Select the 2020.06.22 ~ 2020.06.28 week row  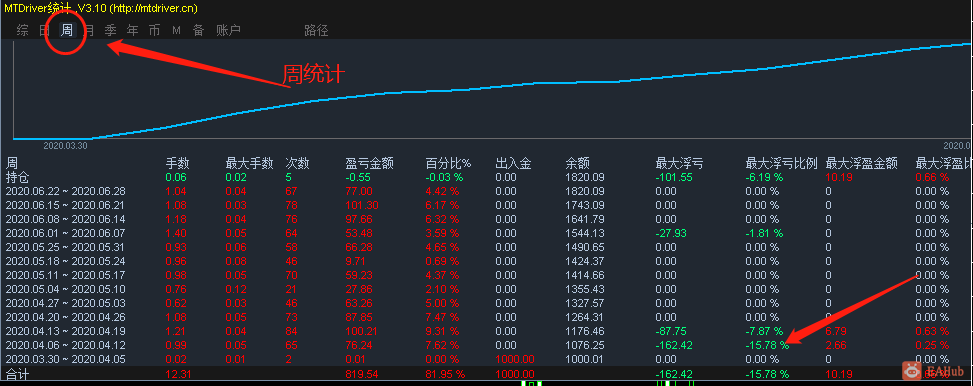pyautogui.click(x=486, y=191)
